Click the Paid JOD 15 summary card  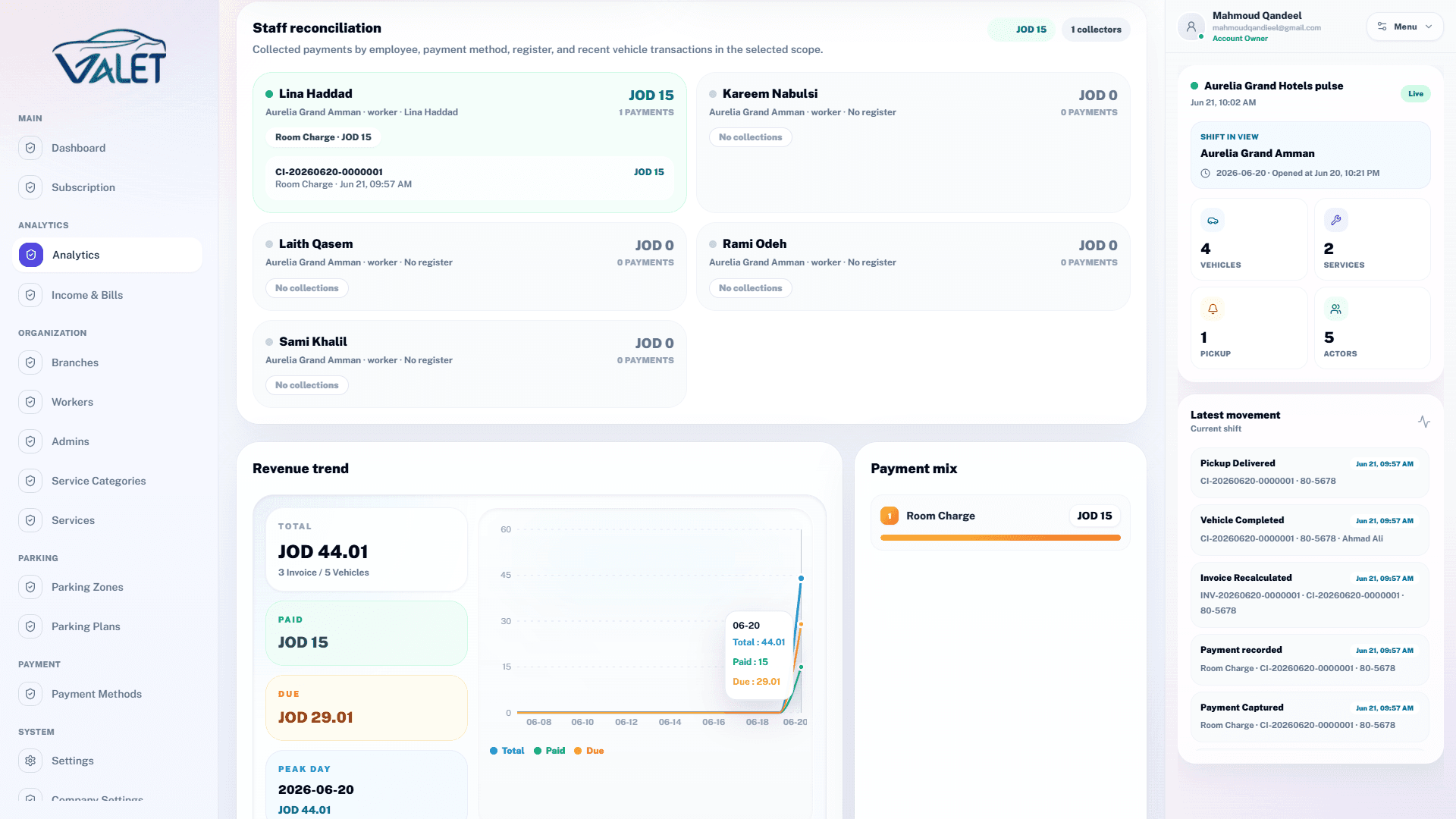coord(366,633)
